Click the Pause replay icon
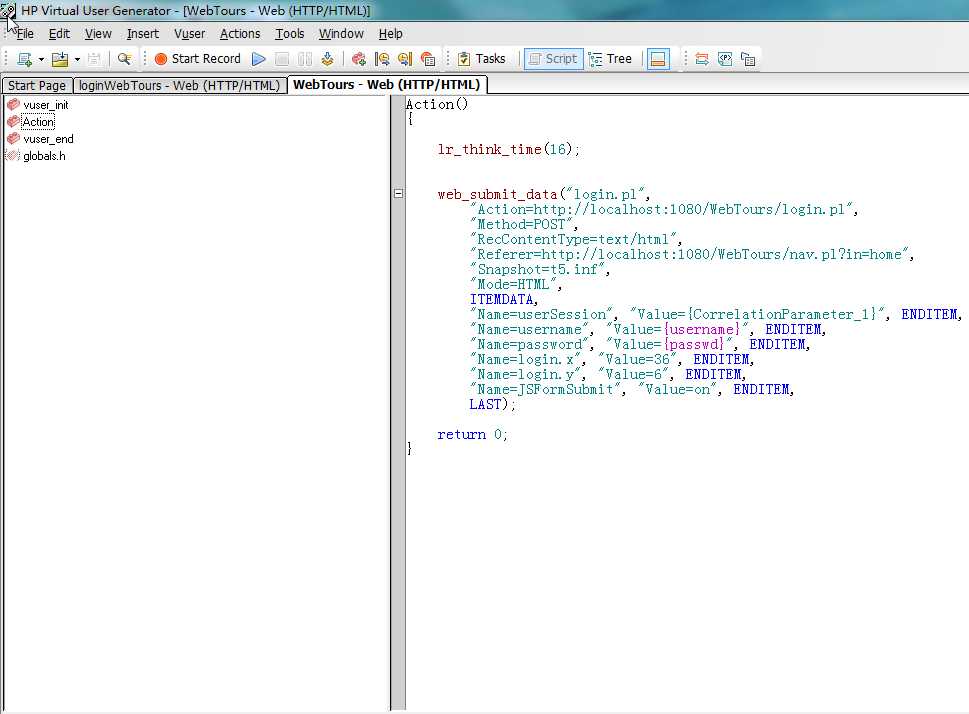 point(305,59)
